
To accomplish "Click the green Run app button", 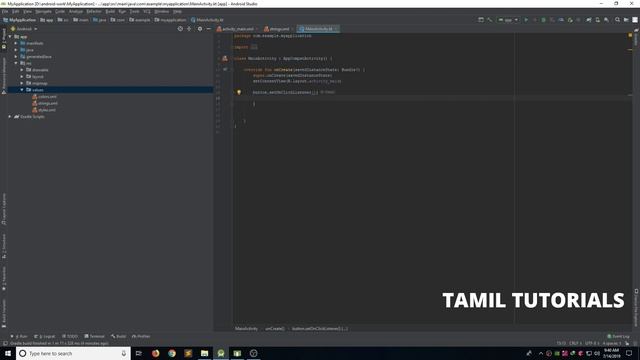I will click(526, 20).
